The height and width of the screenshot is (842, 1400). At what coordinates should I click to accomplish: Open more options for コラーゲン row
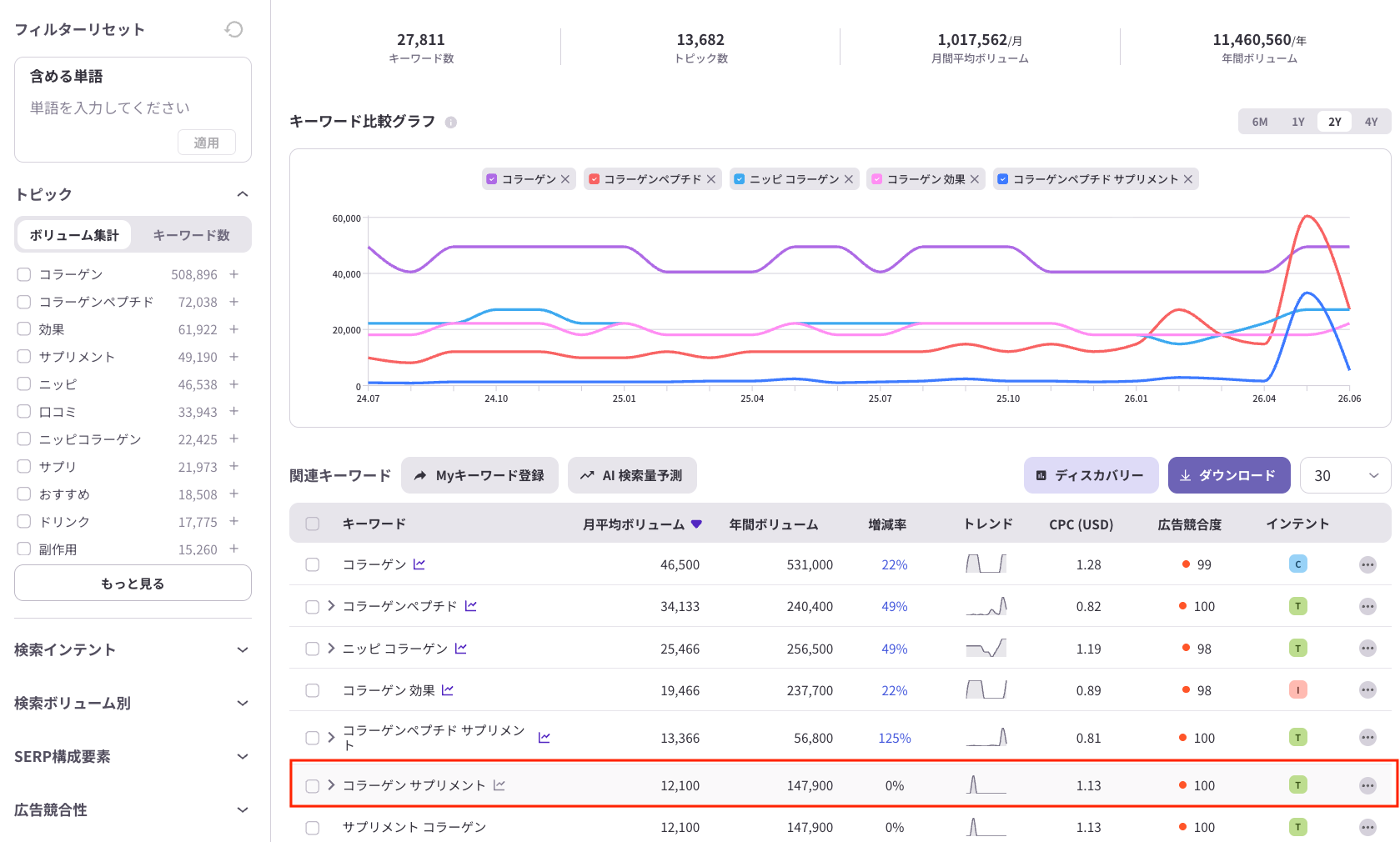point(1367,564)
